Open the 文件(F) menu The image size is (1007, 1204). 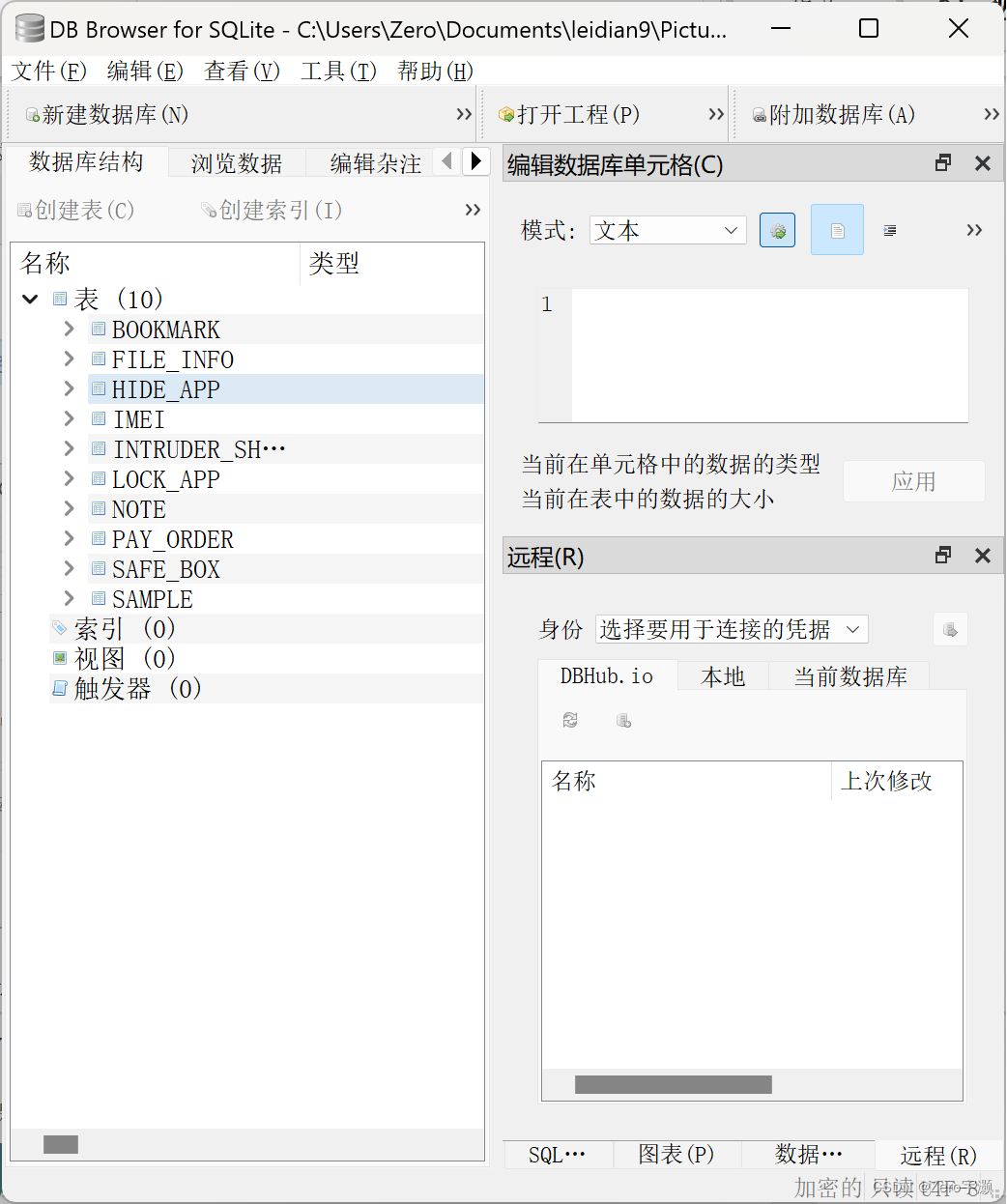tap(48, 71)
